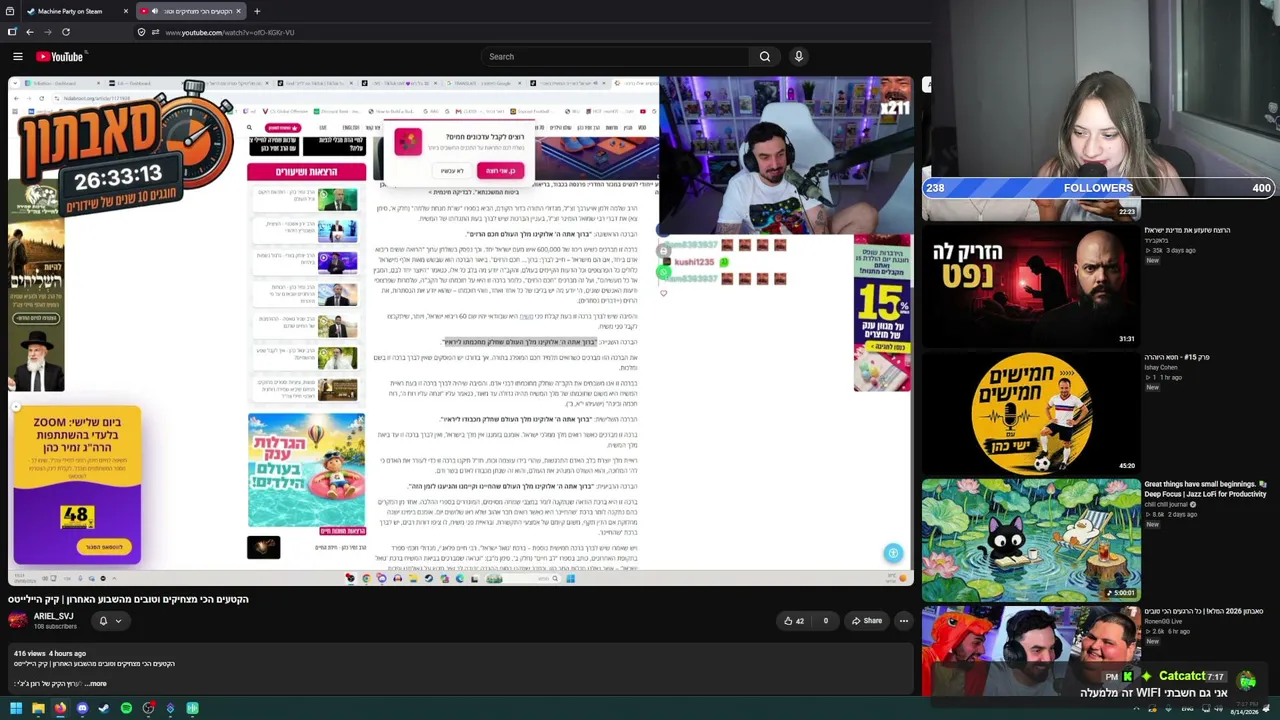
Task: Open the three laughing streamers video thumbnail
Action: pyautogui.click(x=1030, y=650)
